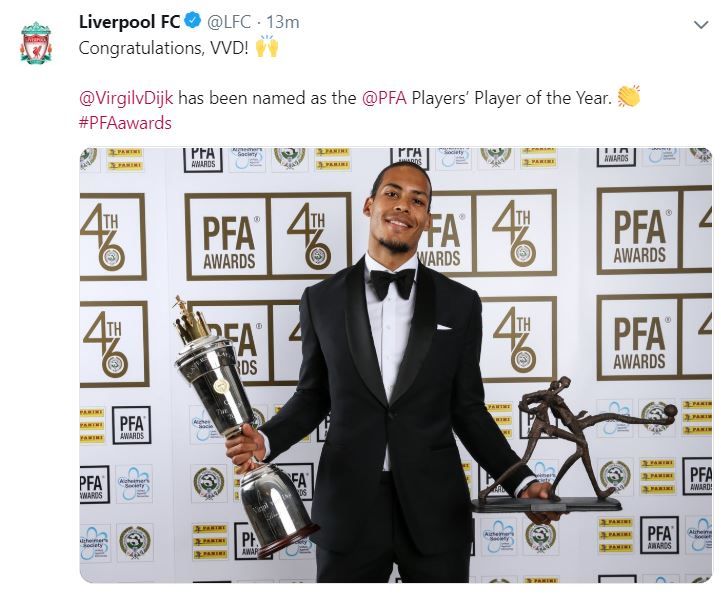Click the "Players' Player of the Year" text
This screenshot has height=594, width=721.
click(511, 98)
